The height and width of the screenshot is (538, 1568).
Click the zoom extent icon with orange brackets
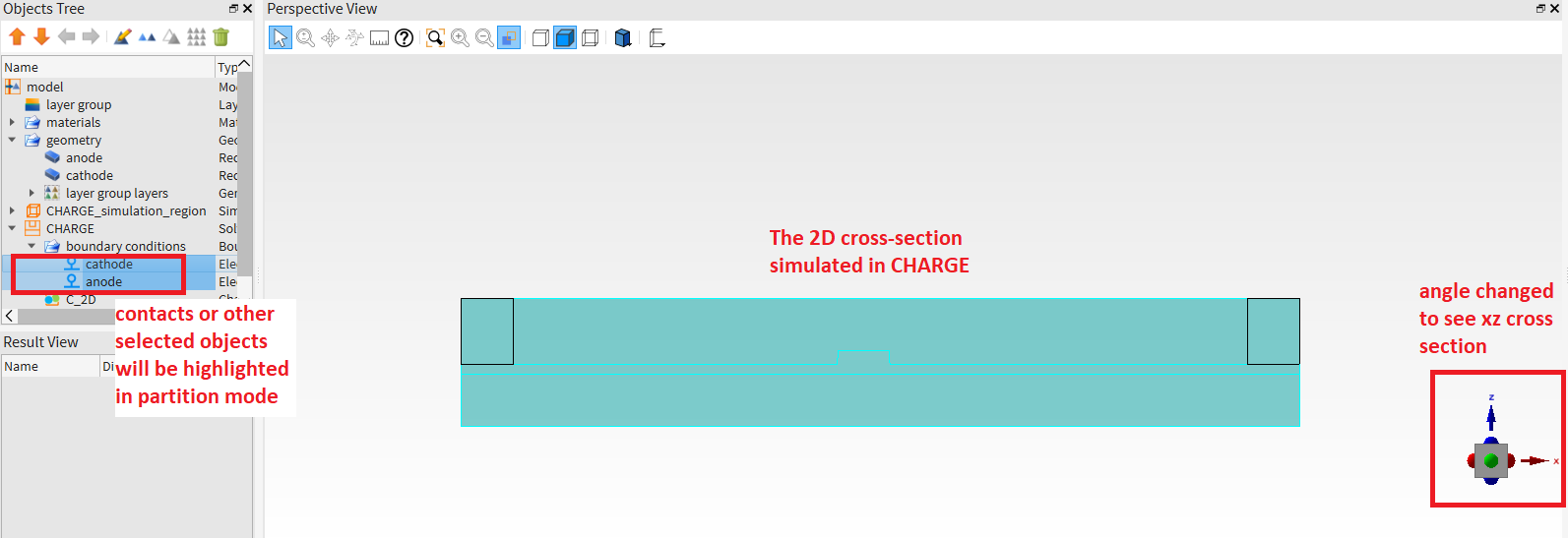(435, 37)
